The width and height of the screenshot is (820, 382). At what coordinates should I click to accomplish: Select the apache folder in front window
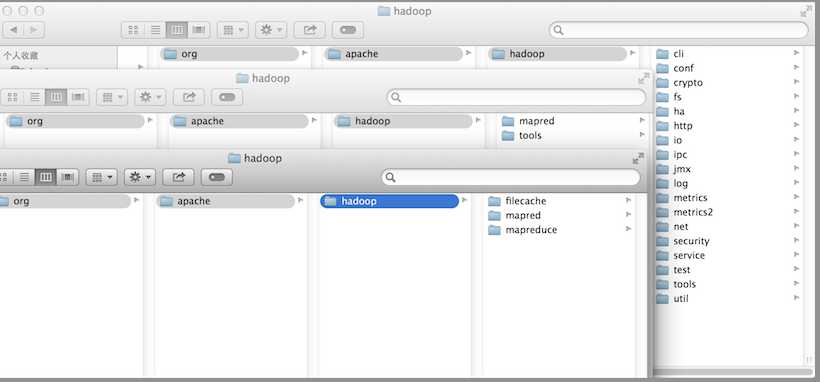tap(226, 201)
